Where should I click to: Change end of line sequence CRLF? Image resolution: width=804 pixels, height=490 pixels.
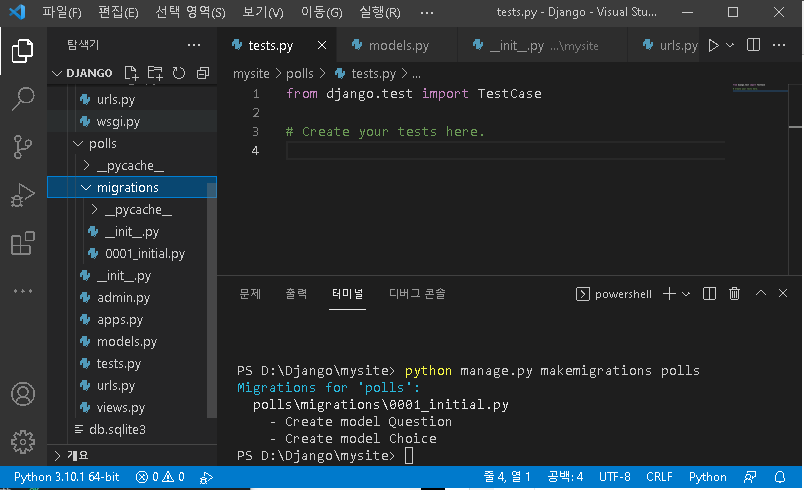(659, 477)
